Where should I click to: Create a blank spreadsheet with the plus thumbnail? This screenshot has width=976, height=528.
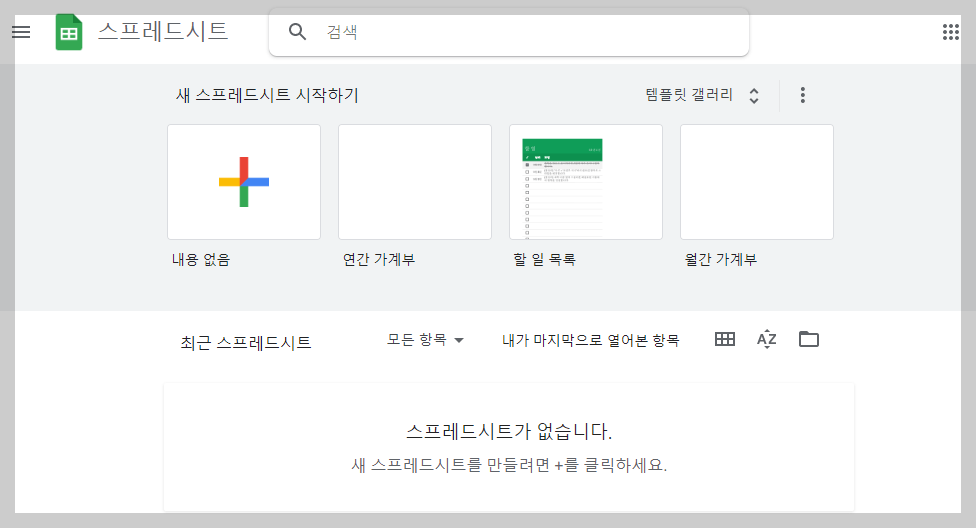click(x=244, y=182)
